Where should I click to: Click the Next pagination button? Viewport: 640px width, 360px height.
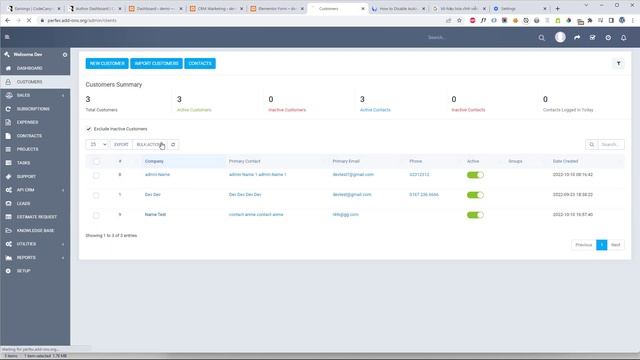616,245
